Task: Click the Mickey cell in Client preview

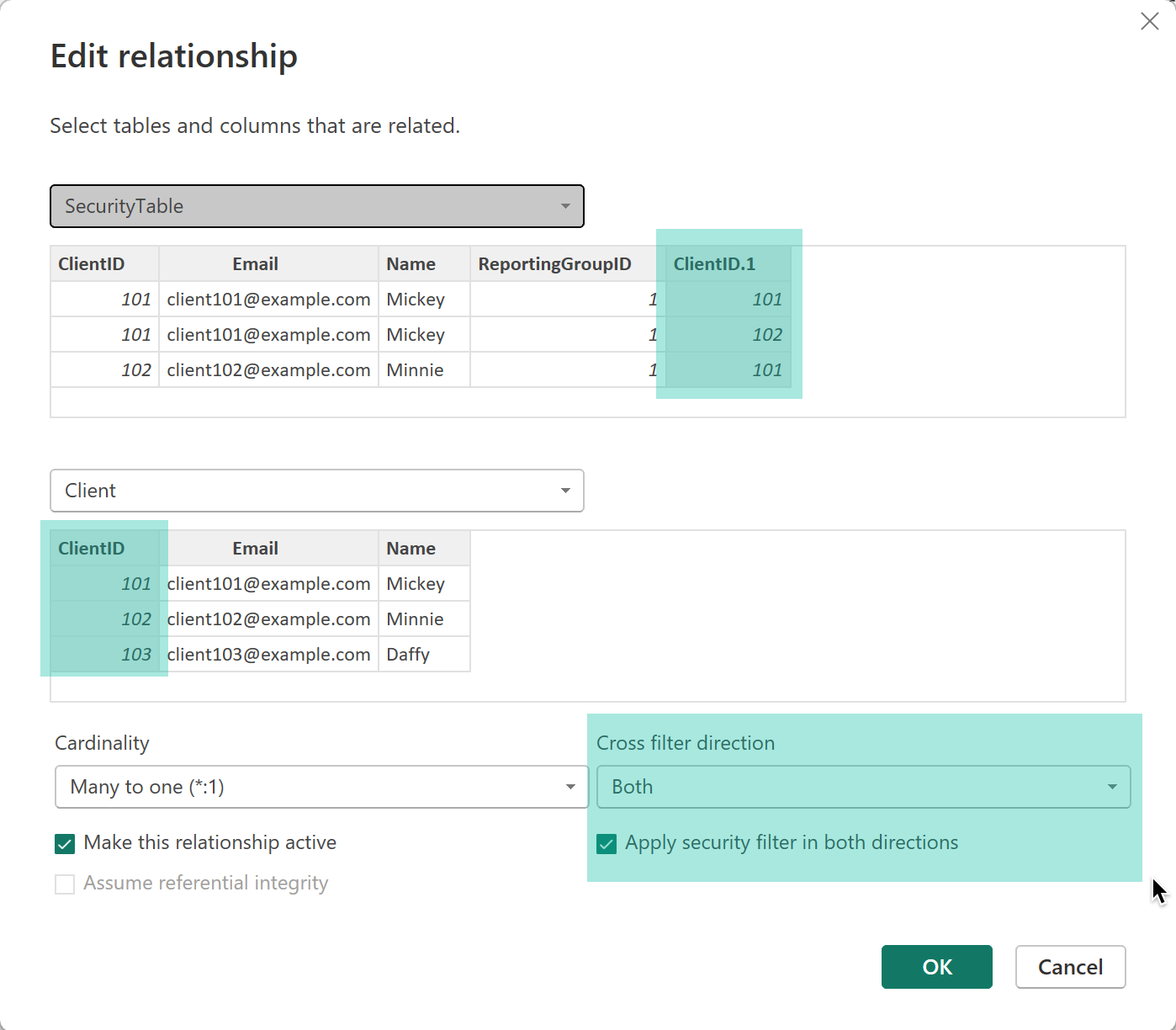Action: click(424, 583)
